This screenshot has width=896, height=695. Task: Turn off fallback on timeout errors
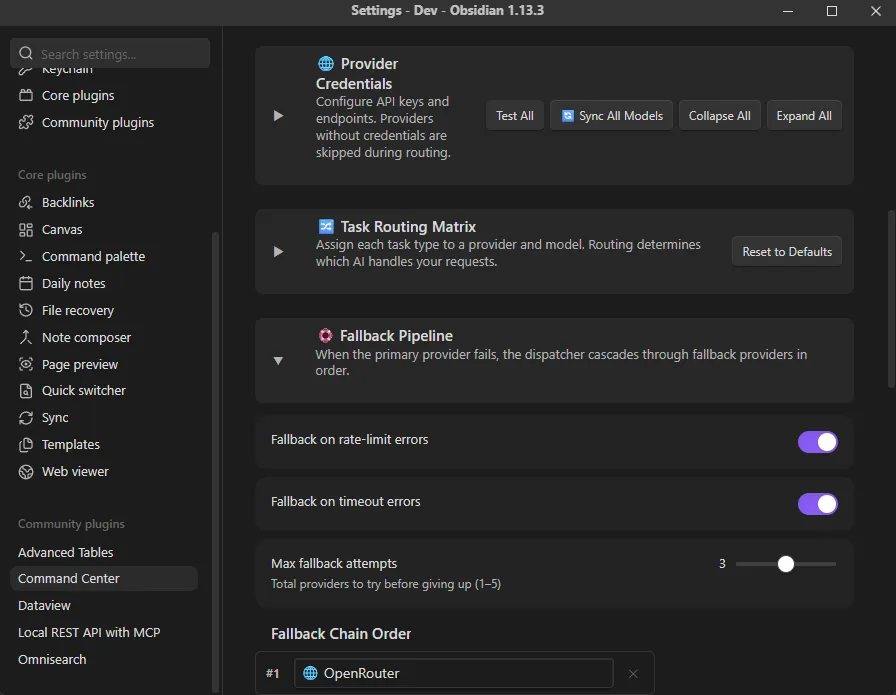[818, 504]
